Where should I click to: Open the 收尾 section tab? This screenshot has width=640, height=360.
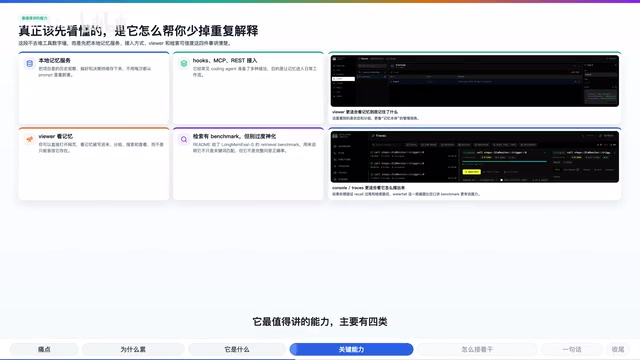point(618,349)
